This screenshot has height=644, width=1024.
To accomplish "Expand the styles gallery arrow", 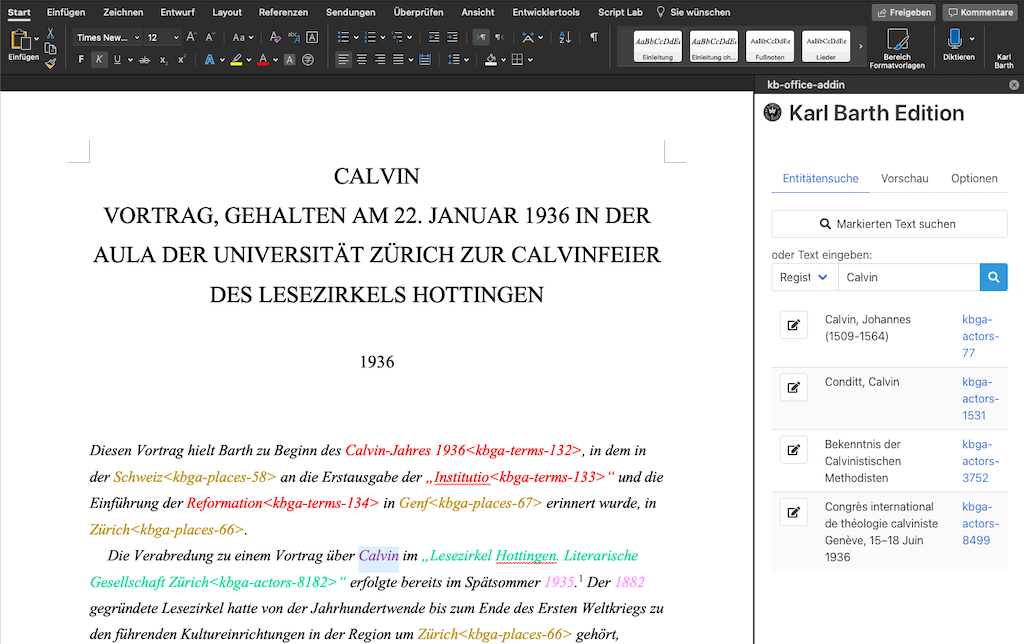I will (860, 46).
